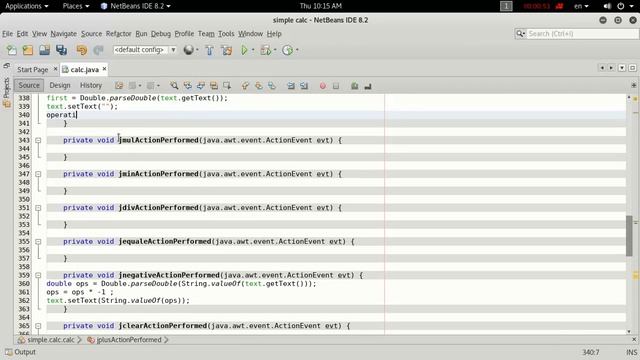Open the Places menu in top bar
The width and height of the screenshot is (640, 360).
[x=76, y=6]
